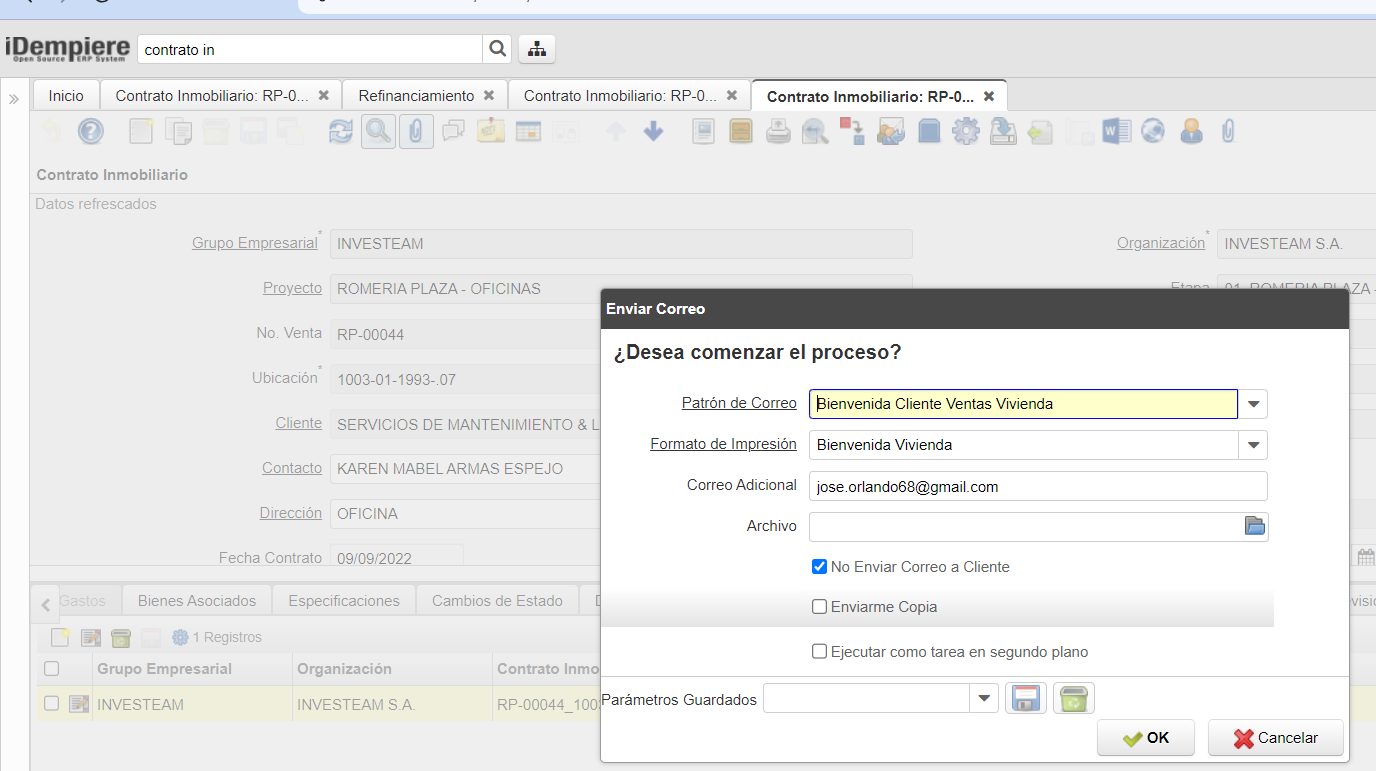Click the Process gear toolbar icon
This screenshot has height=771, width=1376.
(x=965, y=132)
